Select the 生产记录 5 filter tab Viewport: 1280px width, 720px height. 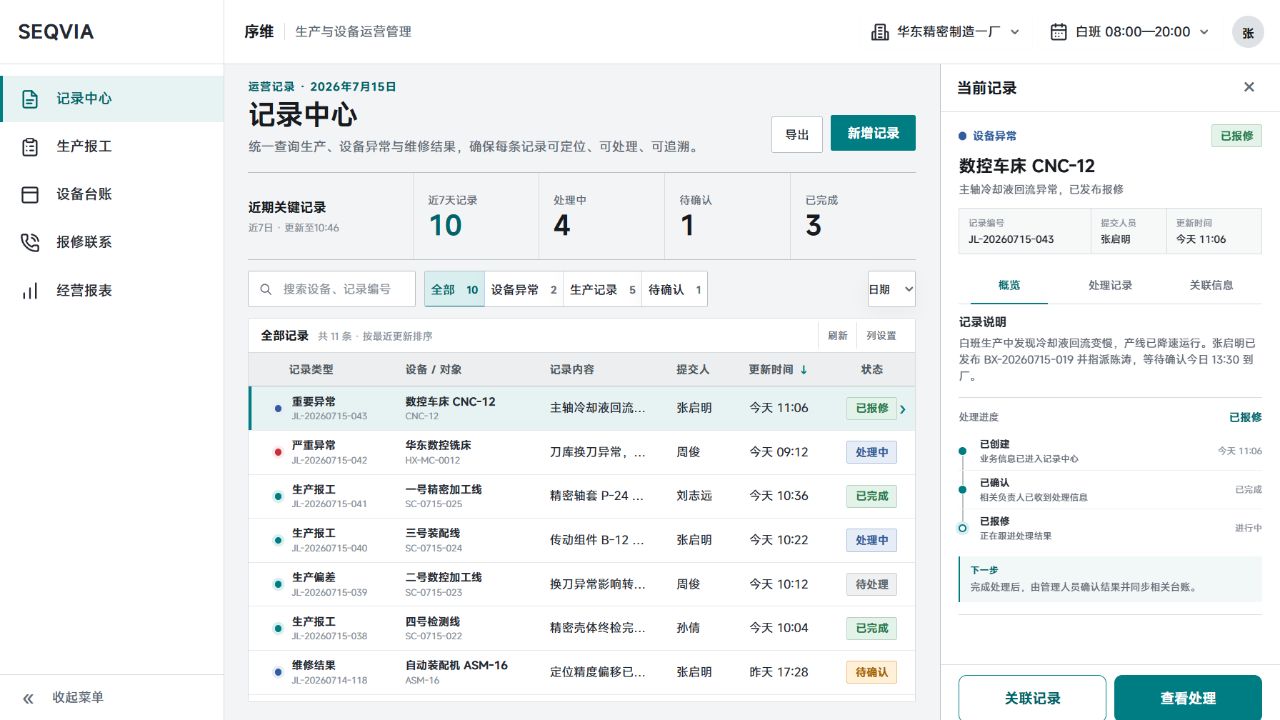point(602,290)
